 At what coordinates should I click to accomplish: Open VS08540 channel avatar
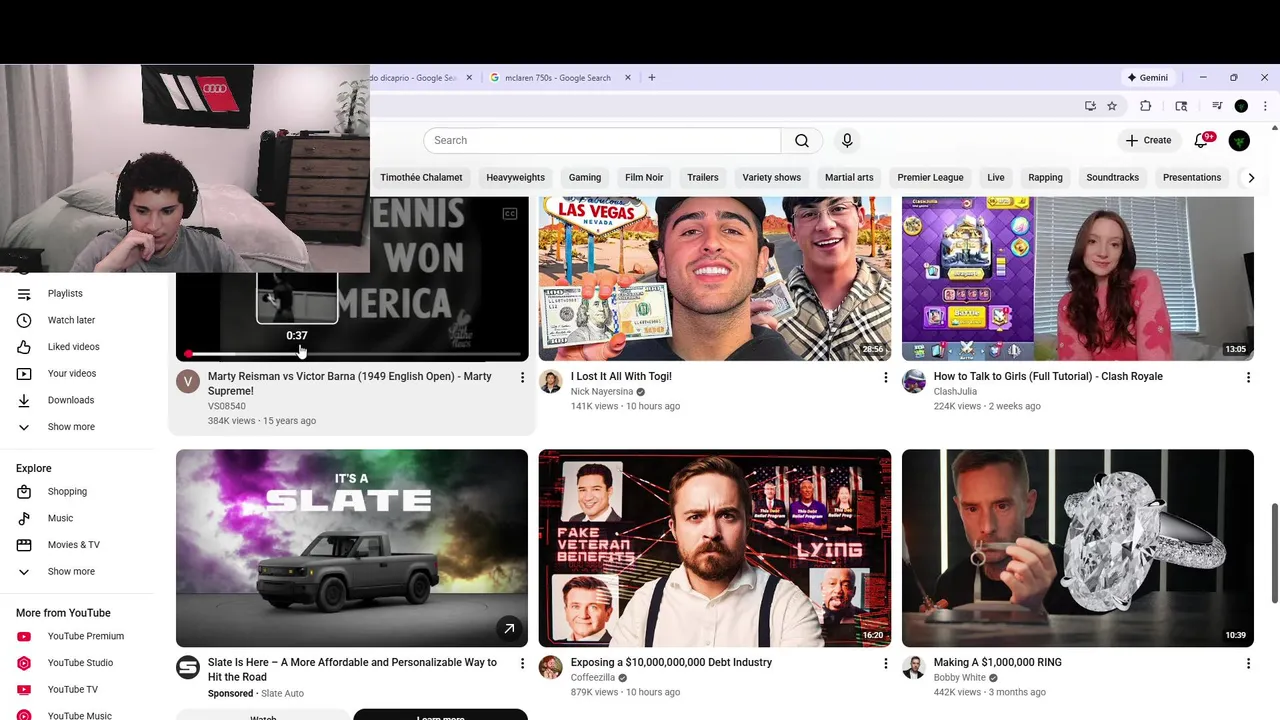tap(188, 381)
